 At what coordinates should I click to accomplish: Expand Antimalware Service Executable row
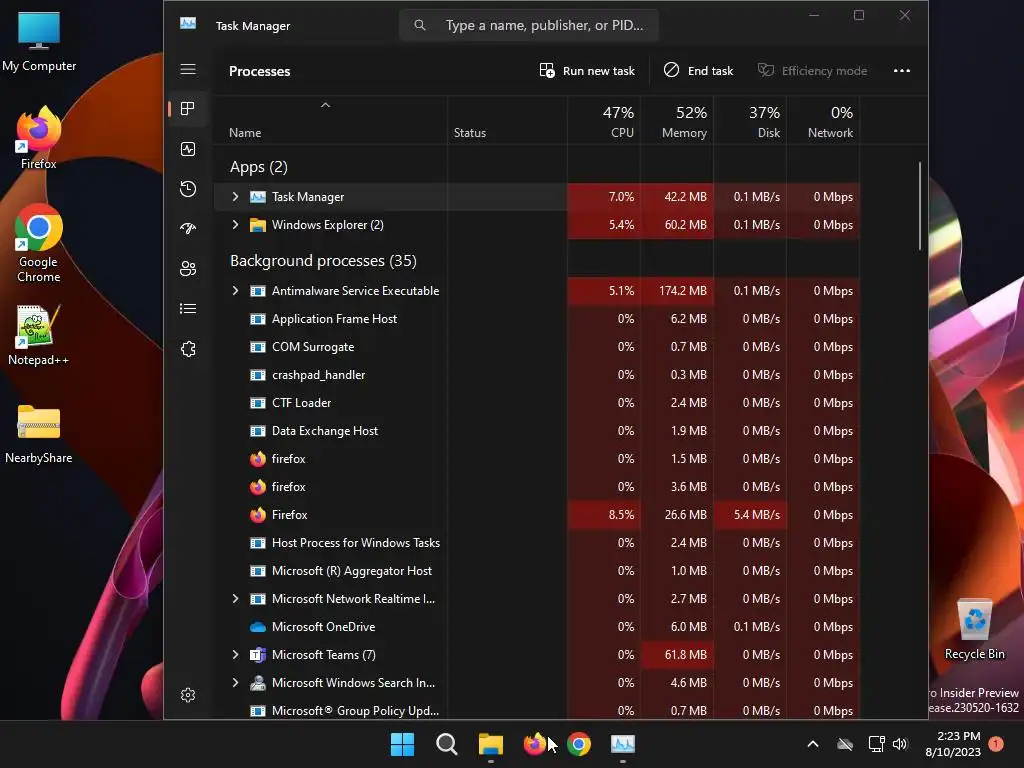coord(236,291)
